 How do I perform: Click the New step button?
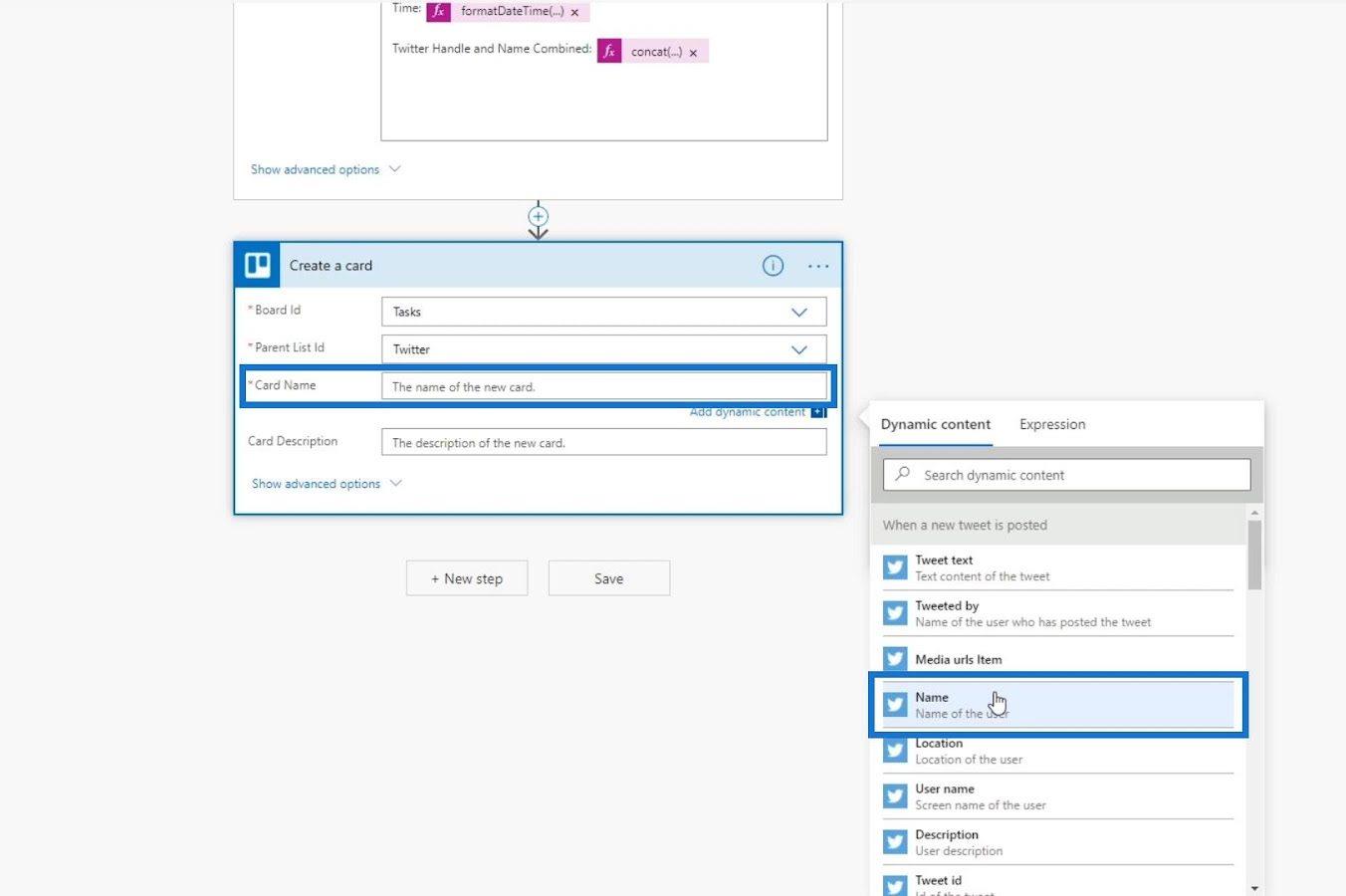467,578
